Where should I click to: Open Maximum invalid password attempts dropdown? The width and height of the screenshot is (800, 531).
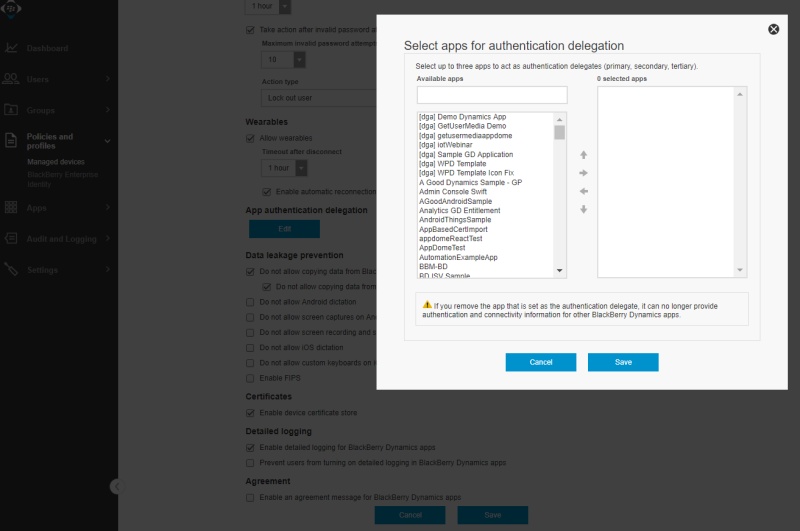click(283, 60)
